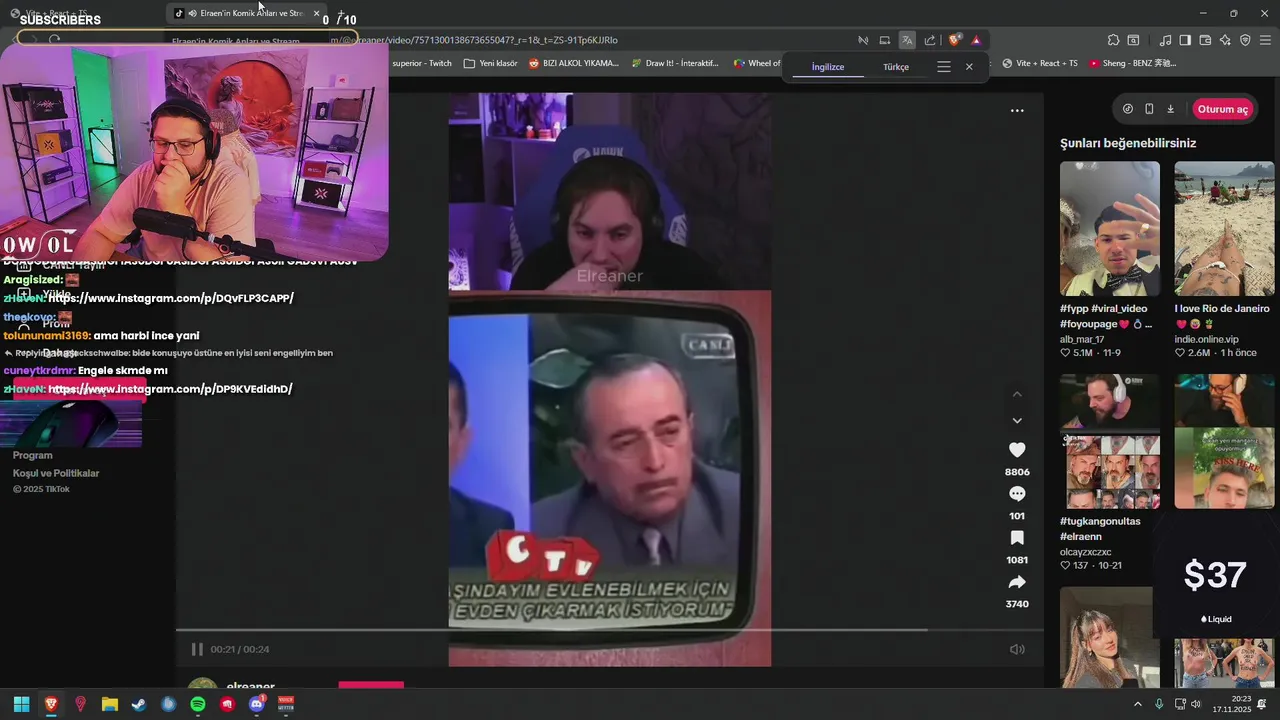The height and width of the screenshot is (720, 1280).
Task: Open the browser main hamburger menu
Action: [1264, 40]
